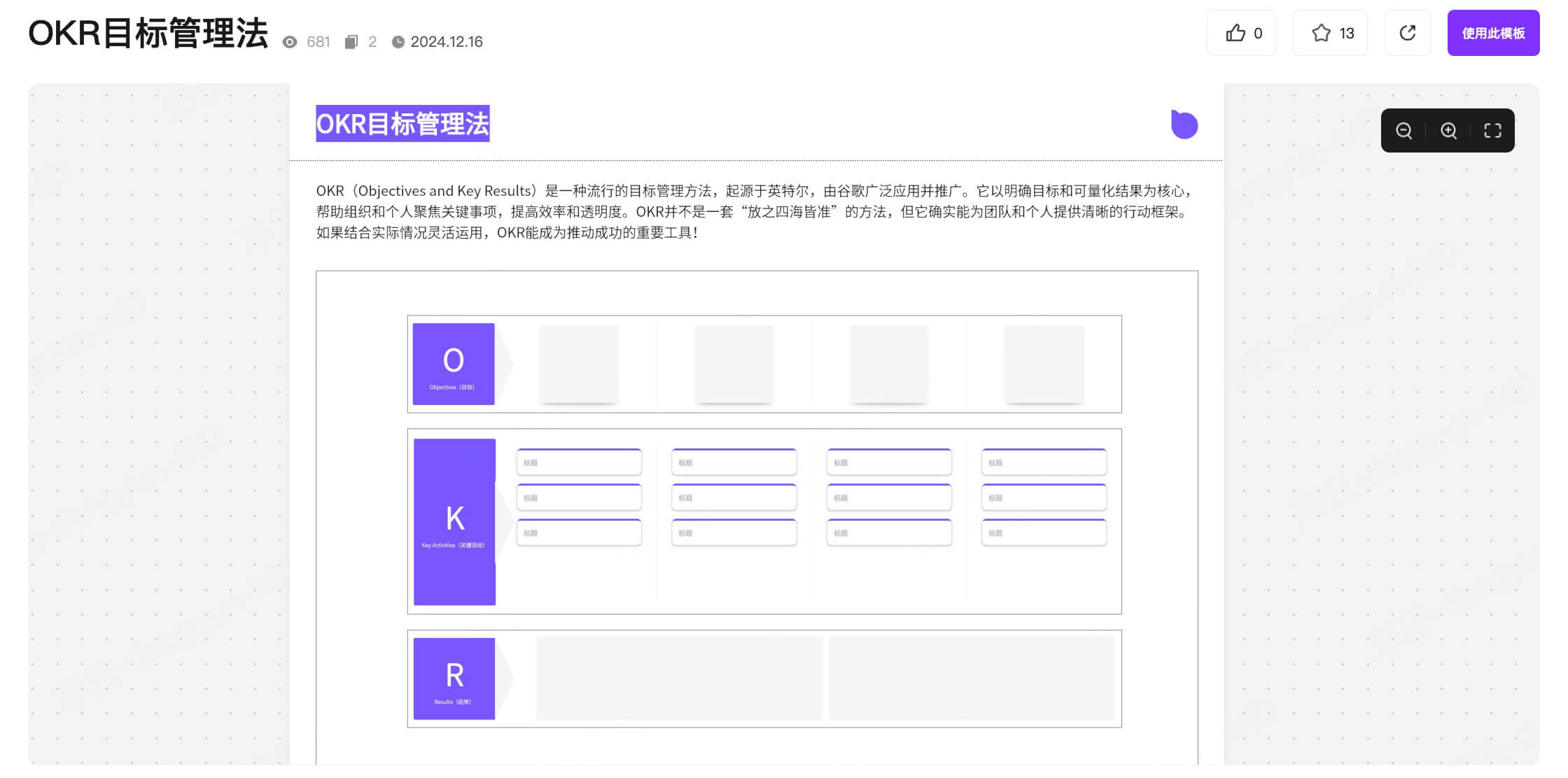This screenshot has height=778, width=1568.
Task: Select the highlighted OKR目标管理法 canvas title
Action: (402, 123)
